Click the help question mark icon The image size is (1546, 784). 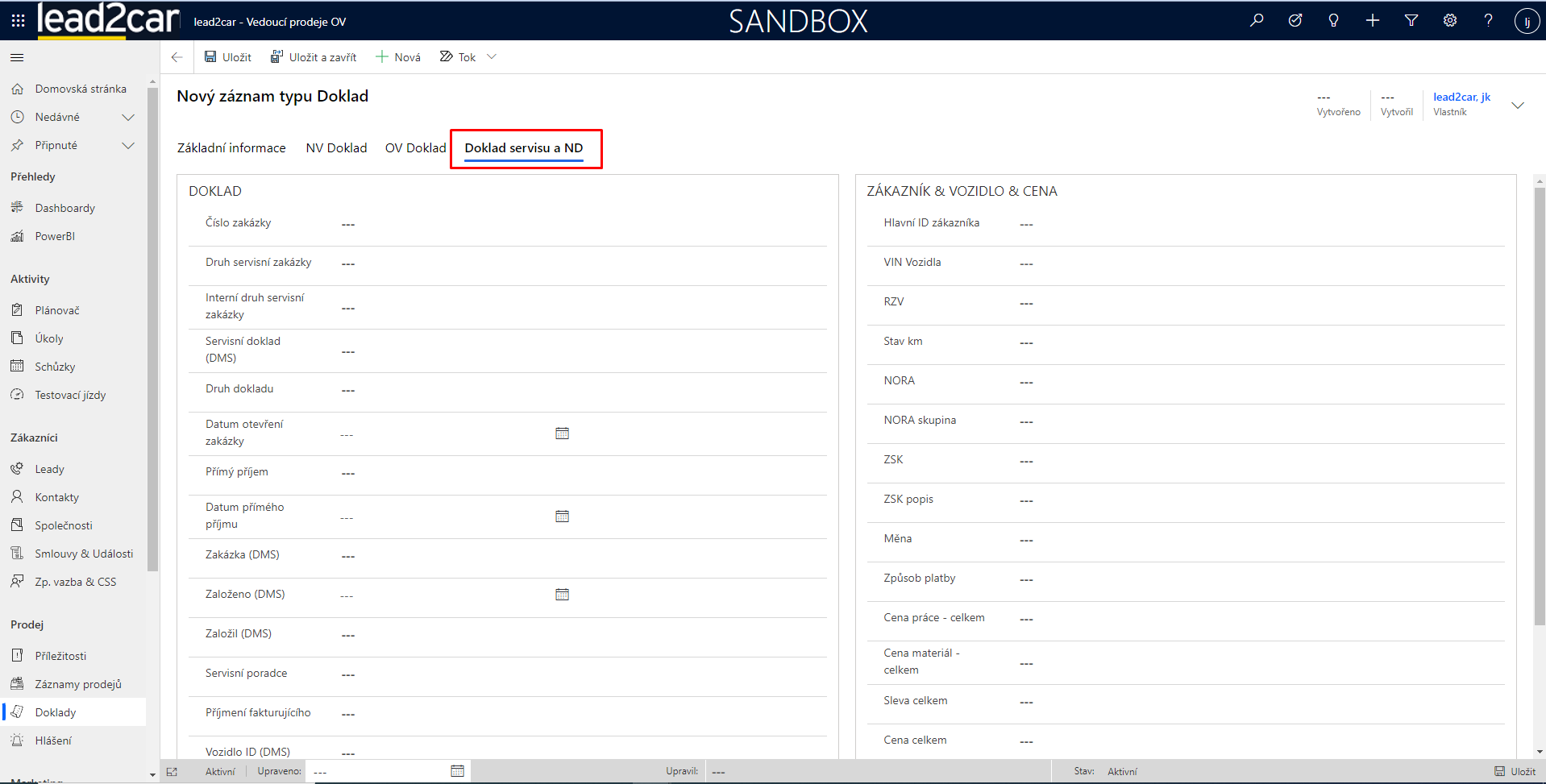1488,21
